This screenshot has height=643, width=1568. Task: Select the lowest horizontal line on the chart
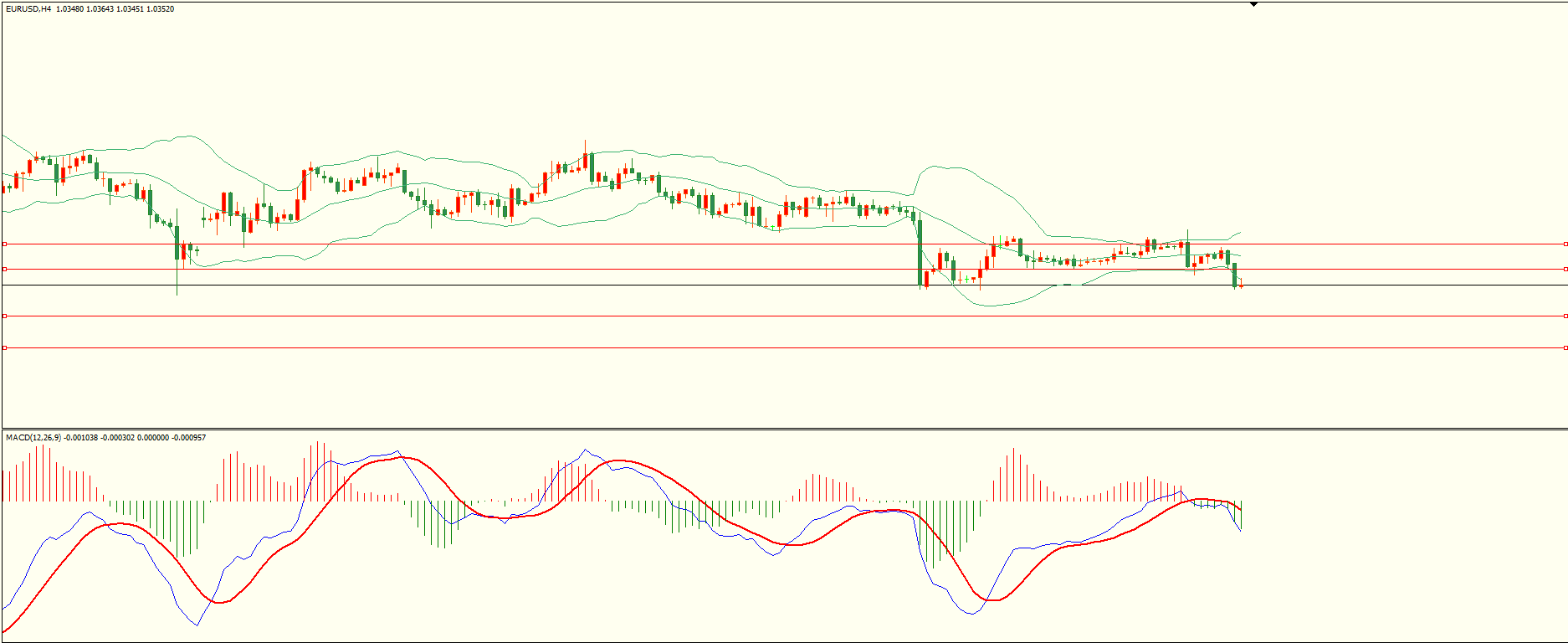[784, 347]
